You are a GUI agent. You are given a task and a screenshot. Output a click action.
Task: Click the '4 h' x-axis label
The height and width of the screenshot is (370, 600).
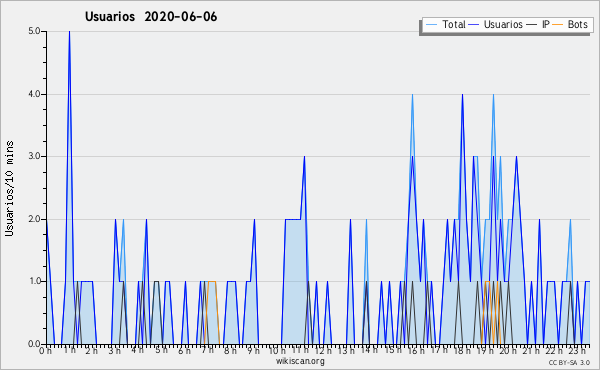point(137,350)
